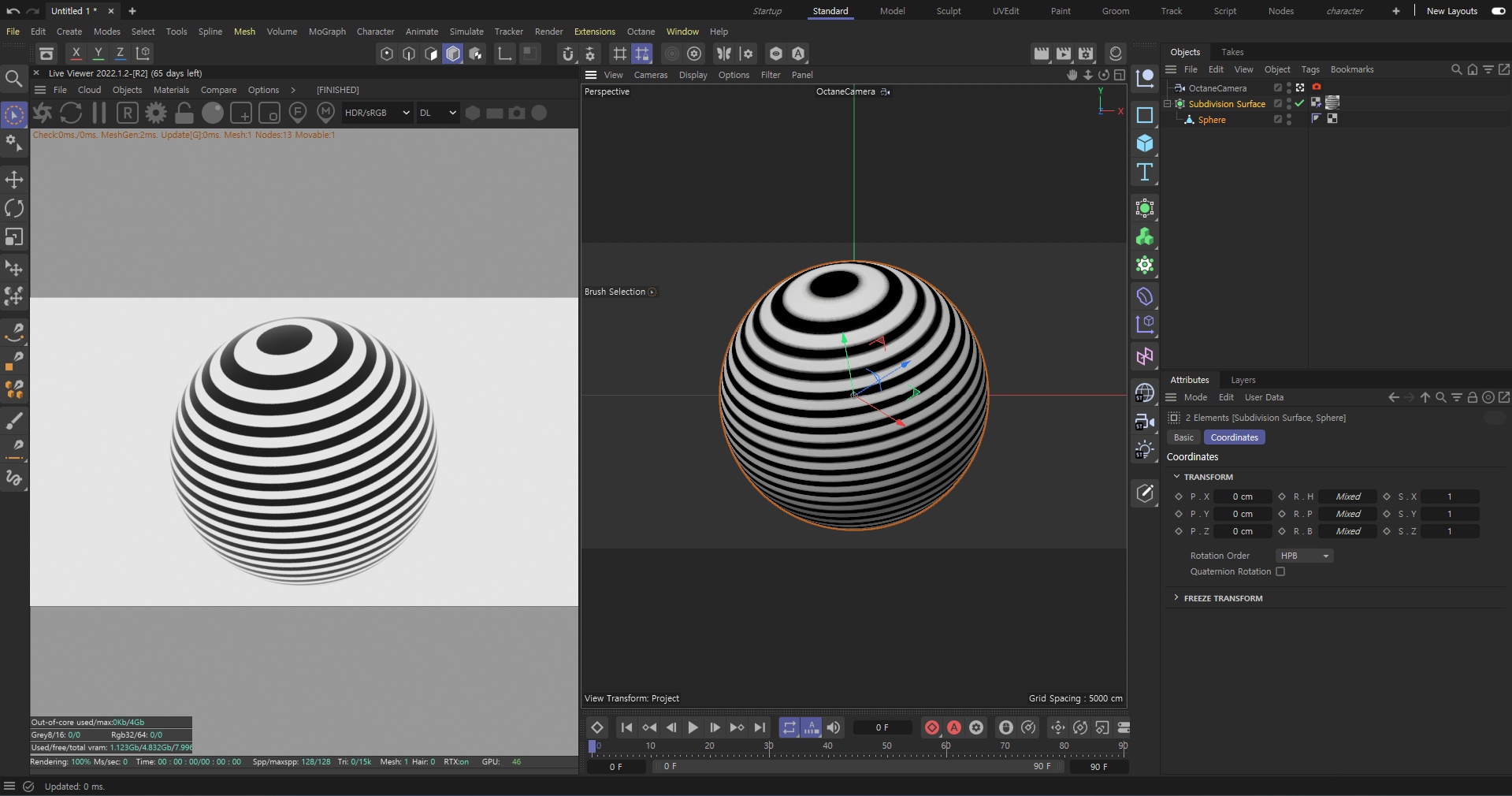Open the DL kernel dropdown
This screenshot has width=1512, height=796.
(437, 113)
